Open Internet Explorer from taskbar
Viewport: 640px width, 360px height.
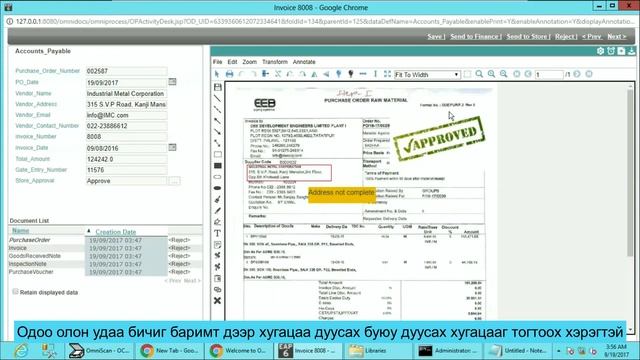pos(20,351)
